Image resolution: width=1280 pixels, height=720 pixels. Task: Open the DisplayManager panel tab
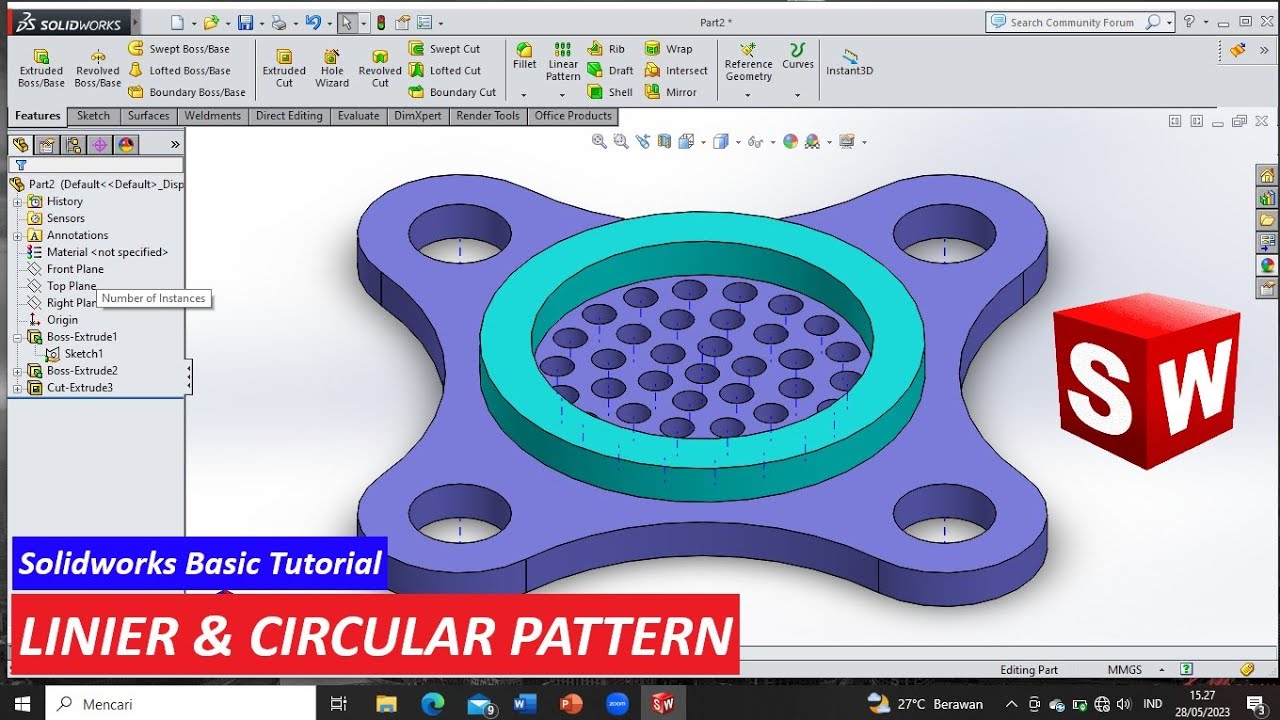[125, 145]
